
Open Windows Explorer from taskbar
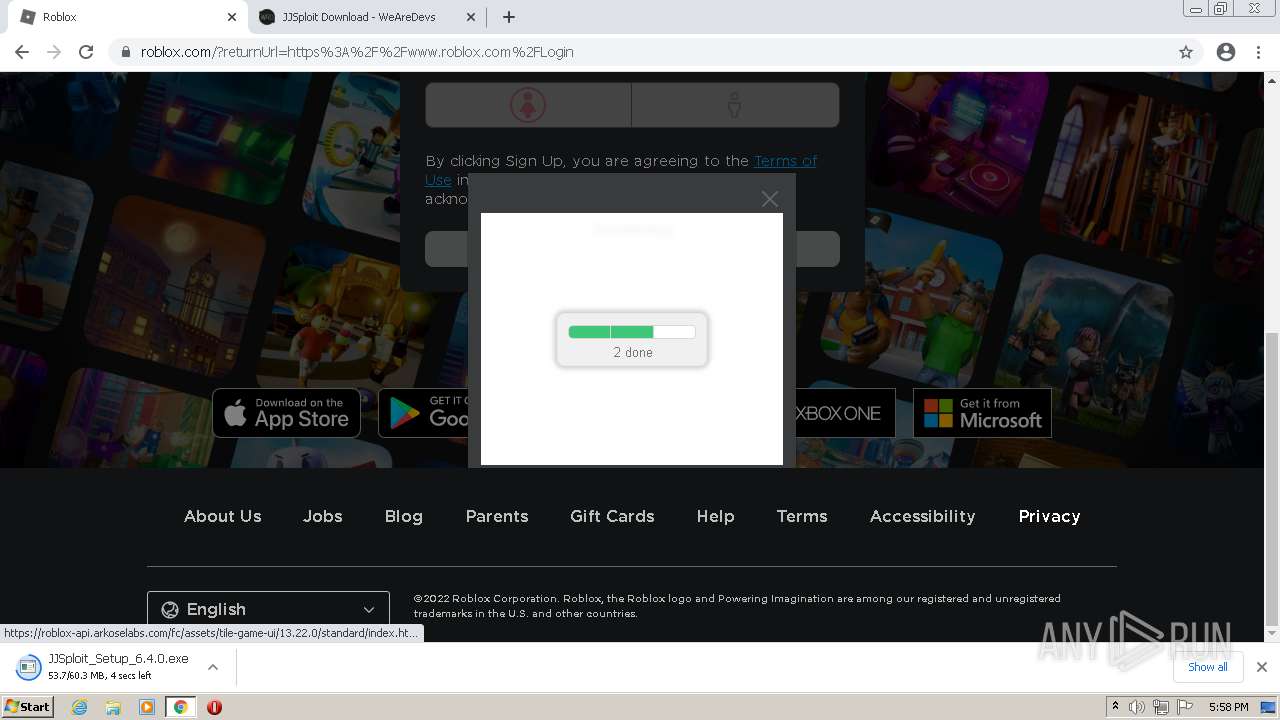pyautogui.click(x=113, y=707)
